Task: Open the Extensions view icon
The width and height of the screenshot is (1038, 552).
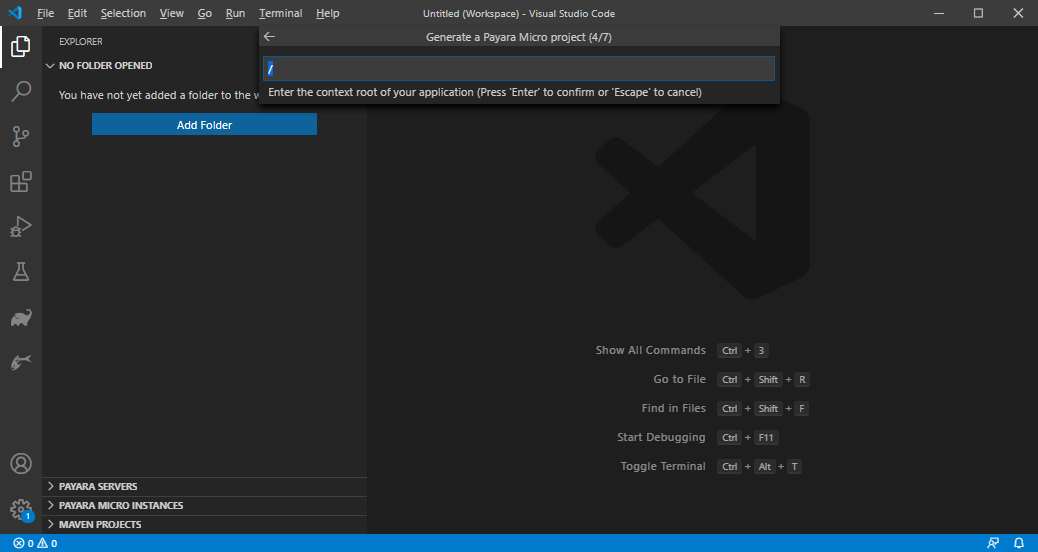Action: [x=20, y=182]
